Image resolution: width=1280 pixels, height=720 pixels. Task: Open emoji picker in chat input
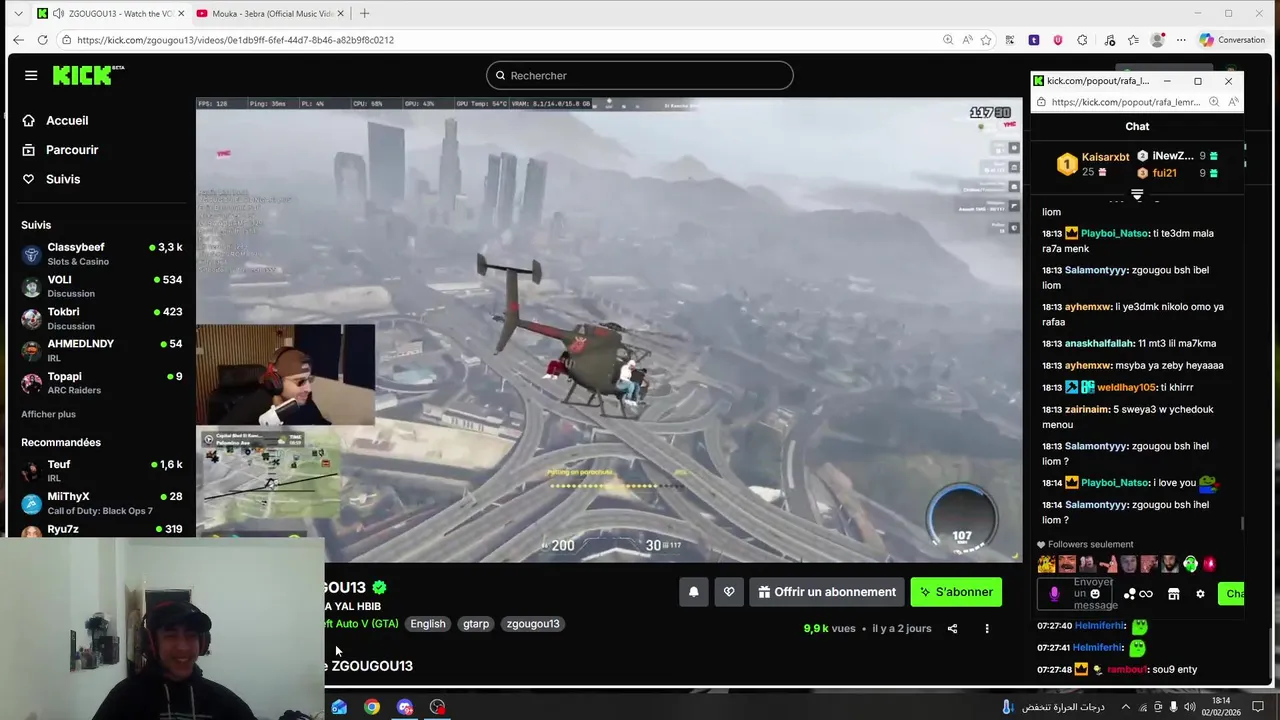(x=1095, y=593)
